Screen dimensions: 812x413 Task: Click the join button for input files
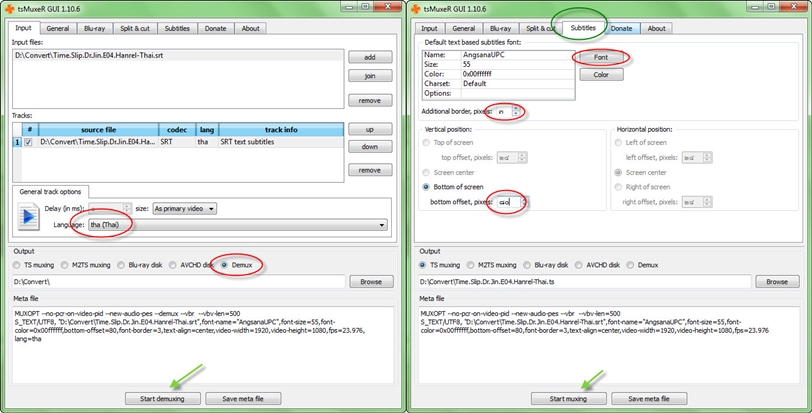[x=370, y=76]
